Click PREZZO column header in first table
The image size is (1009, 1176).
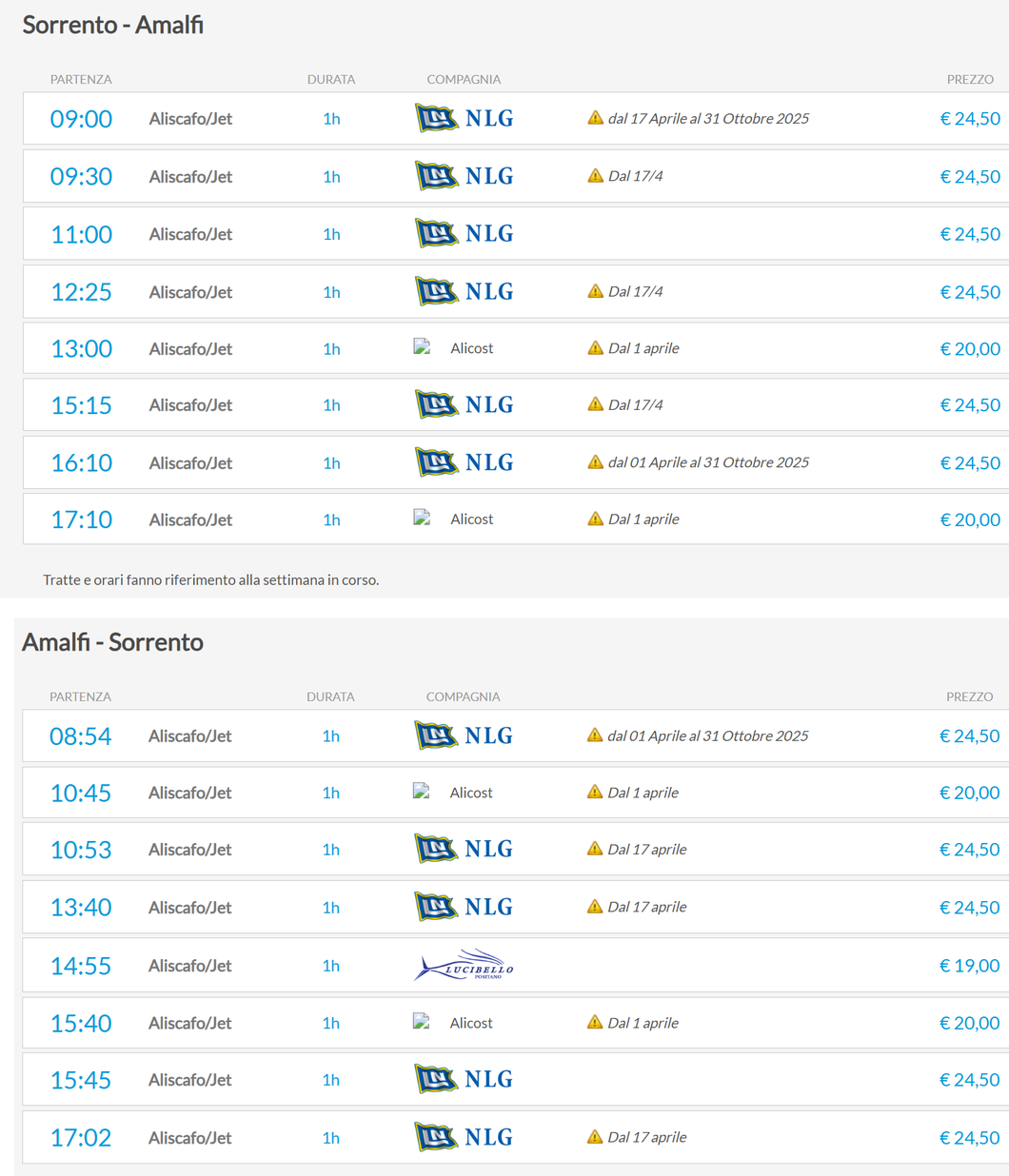pos(969,79)
